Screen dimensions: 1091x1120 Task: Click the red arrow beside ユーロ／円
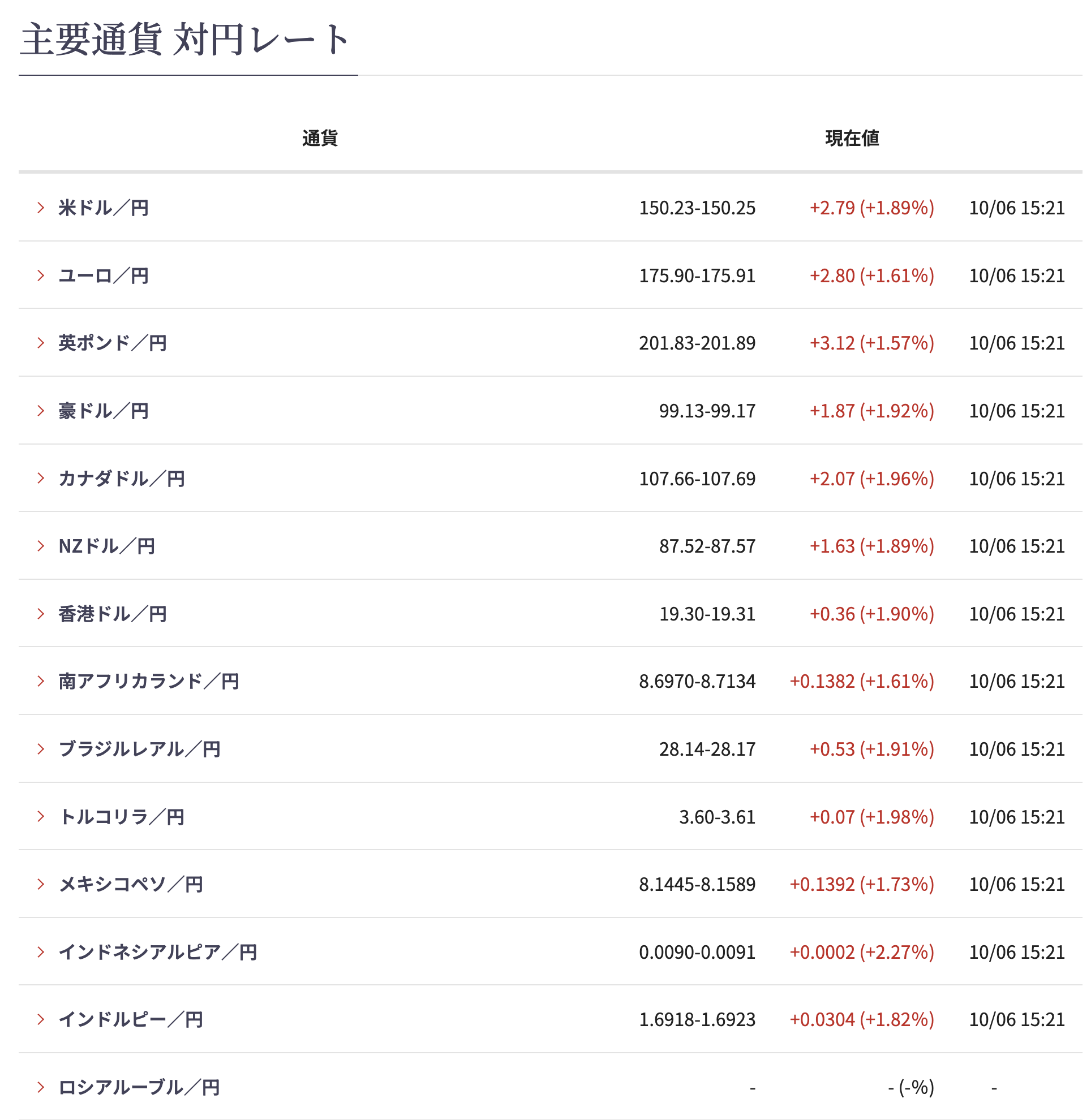41,275
